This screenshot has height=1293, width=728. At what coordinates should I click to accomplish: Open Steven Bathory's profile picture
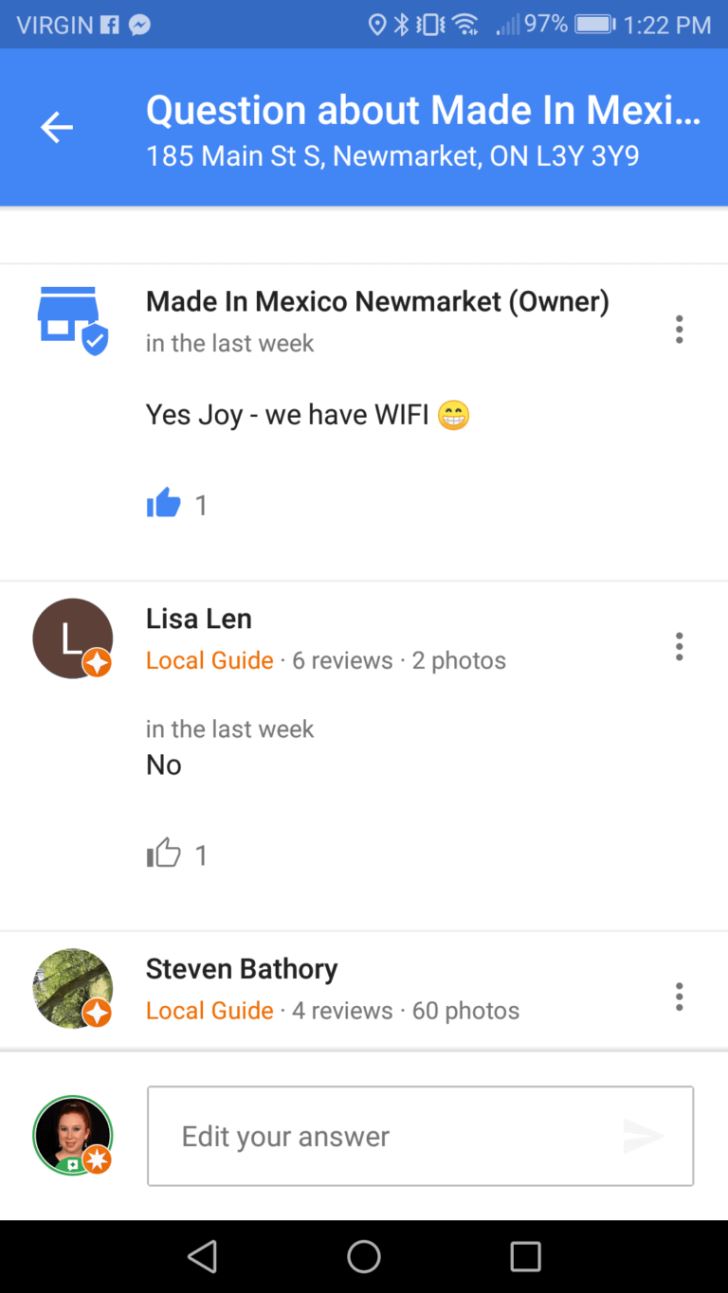point(72,989)
